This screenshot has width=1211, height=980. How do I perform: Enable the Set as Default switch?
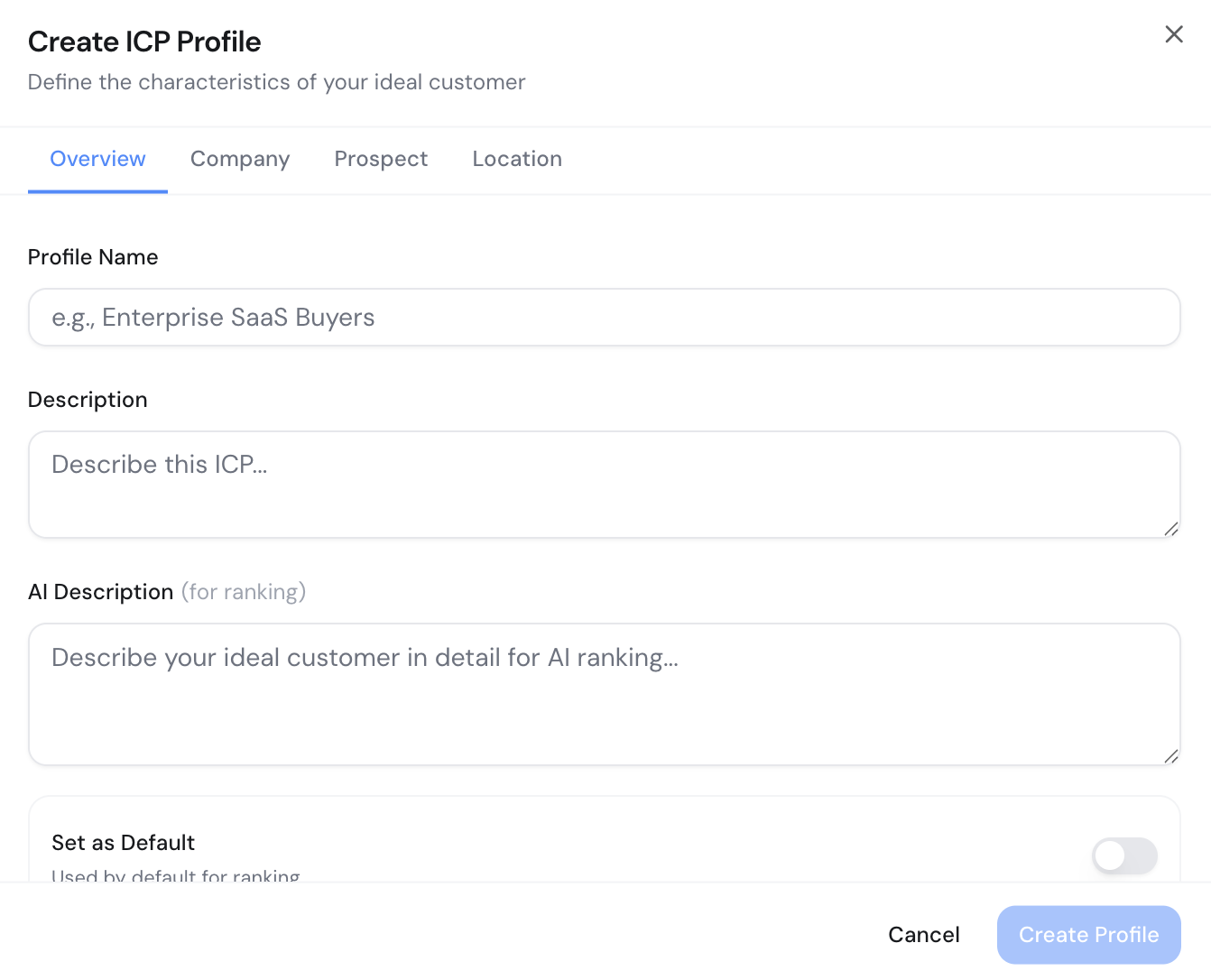[x=1123, y=855]
